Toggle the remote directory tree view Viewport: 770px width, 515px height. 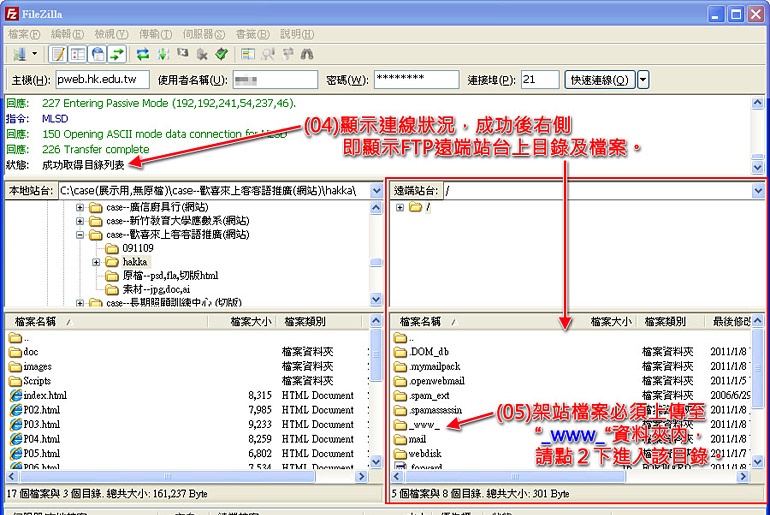pos(98,54)
